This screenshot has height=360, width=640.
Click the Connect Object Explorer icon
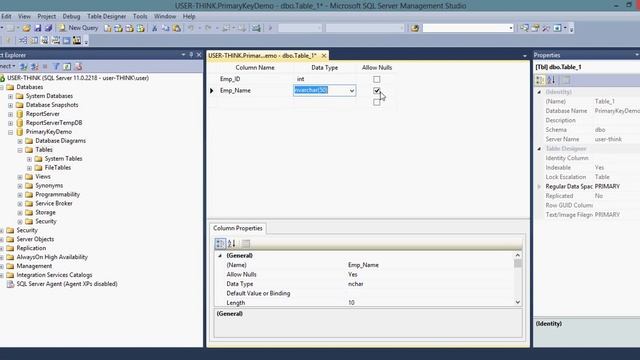pyautogui.click(x=24, y=67)
